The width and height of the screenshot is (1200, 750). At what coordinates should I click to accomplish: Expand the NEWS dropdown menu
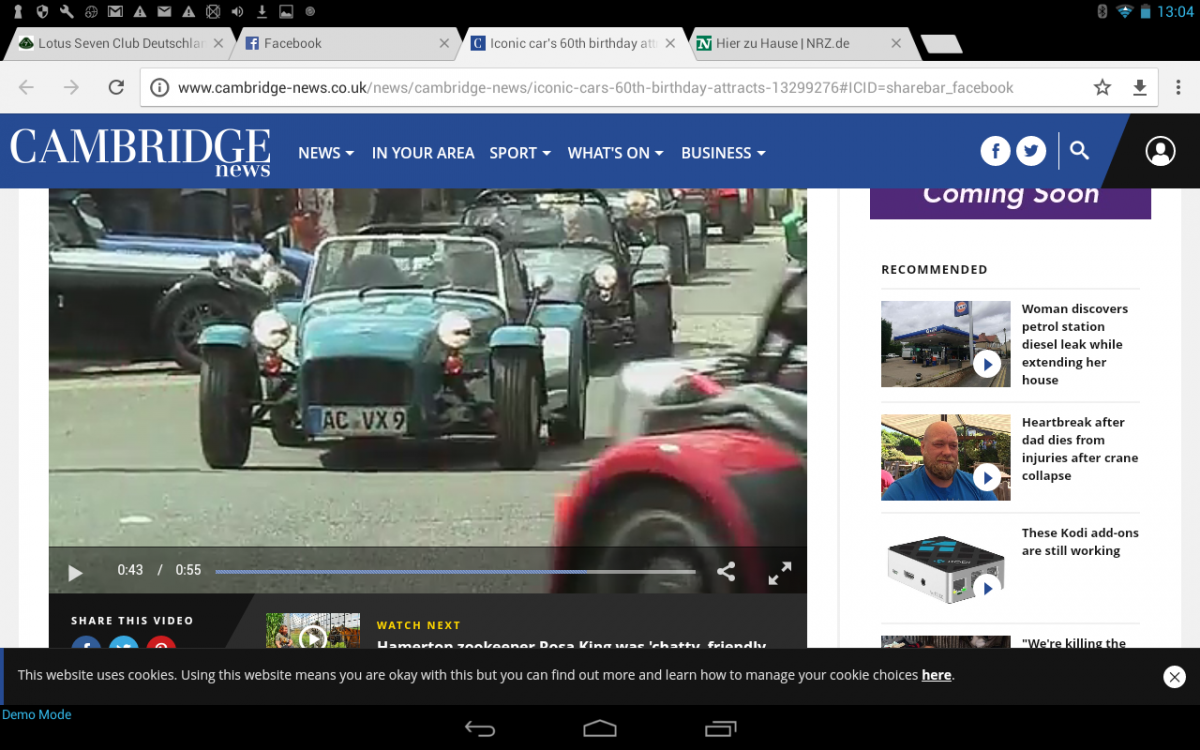pos(326,153)
